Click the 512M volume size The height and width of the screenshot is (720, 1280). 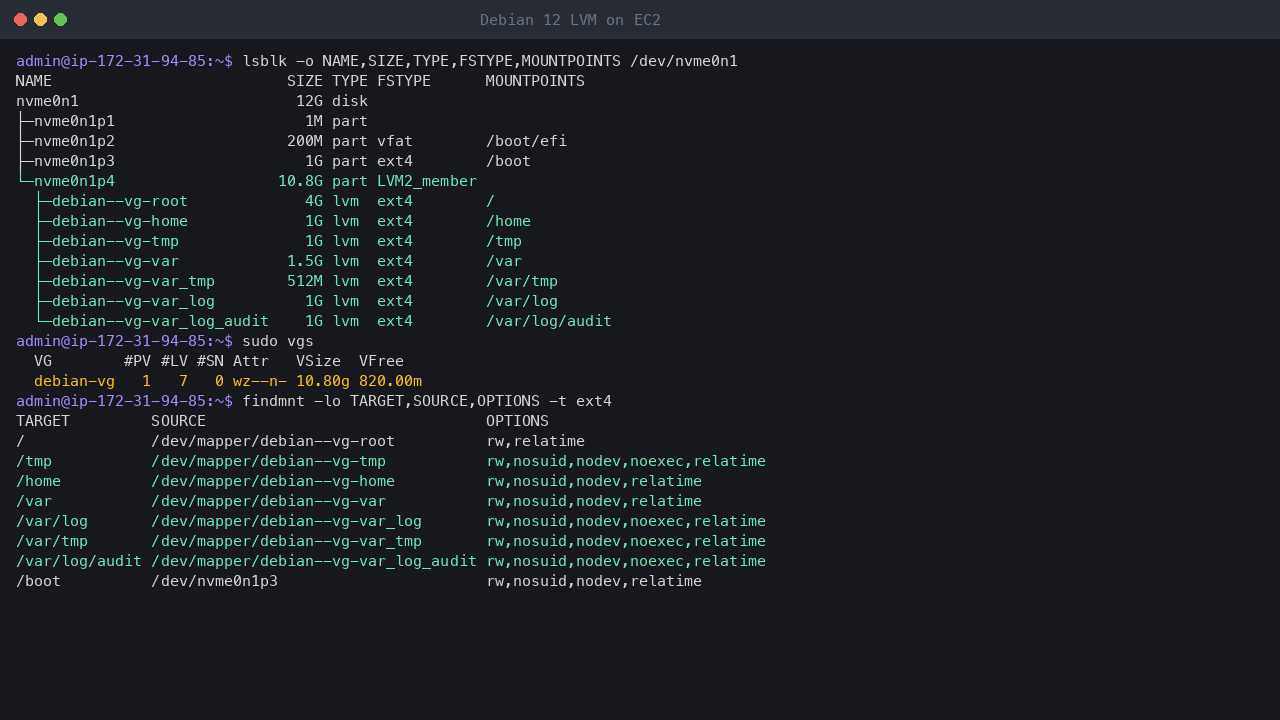point(305,281)
